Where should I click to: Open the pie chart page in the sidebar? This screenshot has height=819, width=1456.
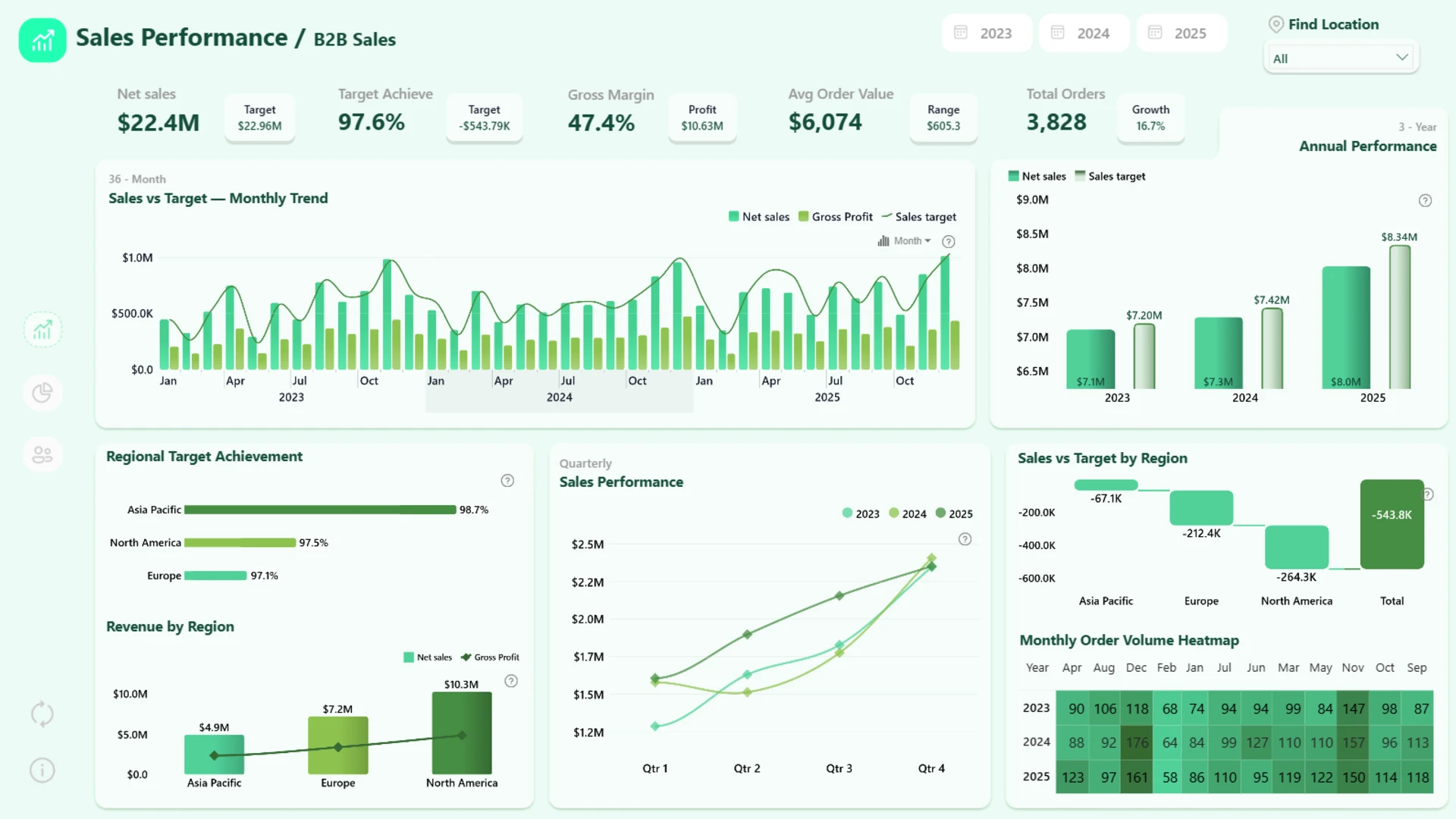coord(42,392)
